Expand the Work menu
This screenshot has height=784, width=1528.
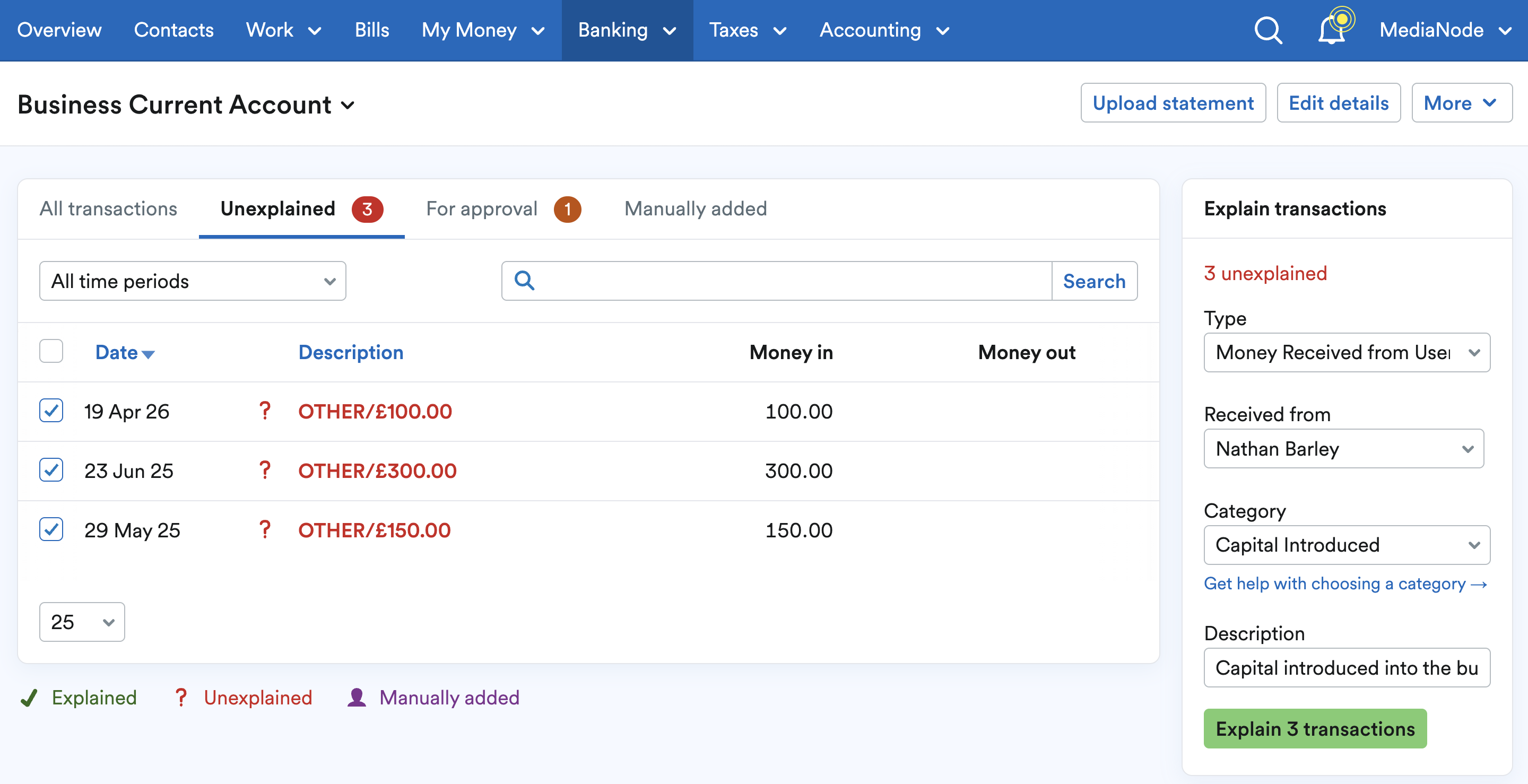pos(283,30)
